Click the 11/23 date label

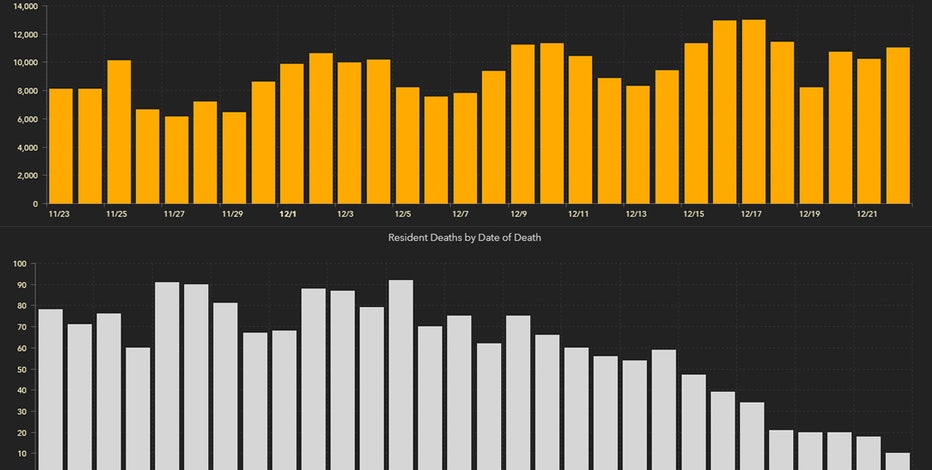[59, 214]
